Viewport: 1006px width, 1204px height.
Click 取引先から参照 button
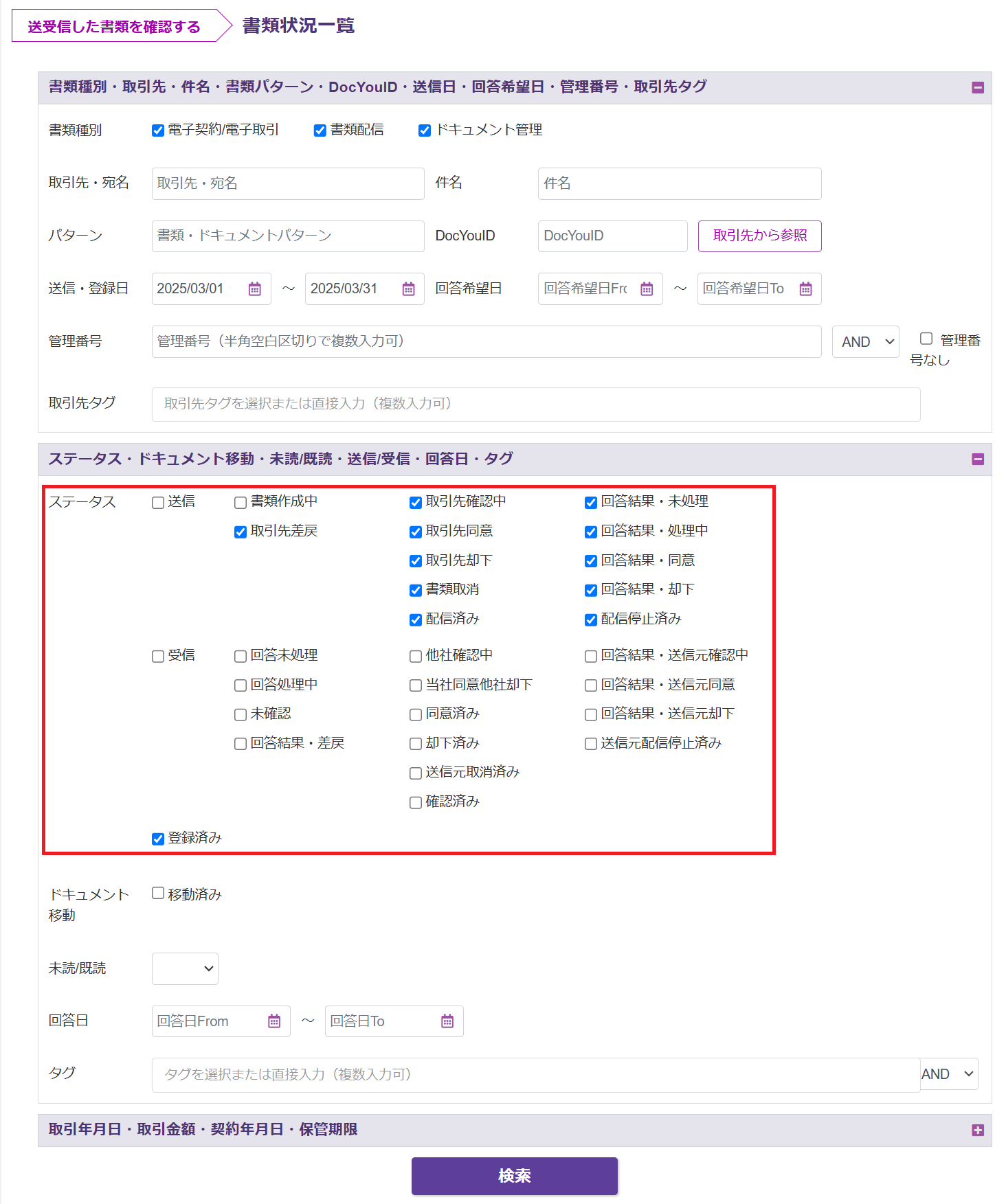tap(760, 236)
